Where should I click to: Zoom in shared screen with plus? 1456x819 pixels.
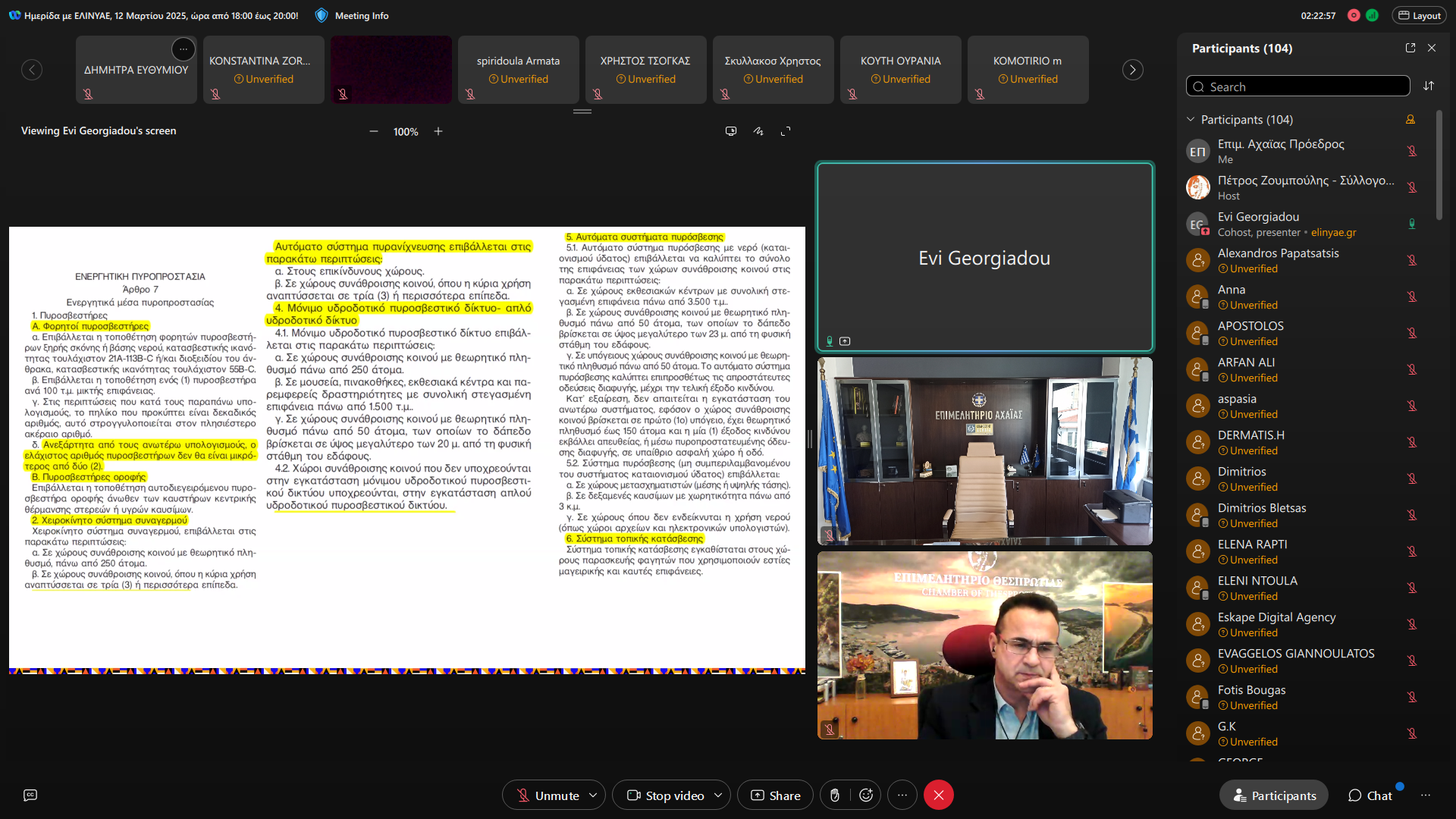438,131
